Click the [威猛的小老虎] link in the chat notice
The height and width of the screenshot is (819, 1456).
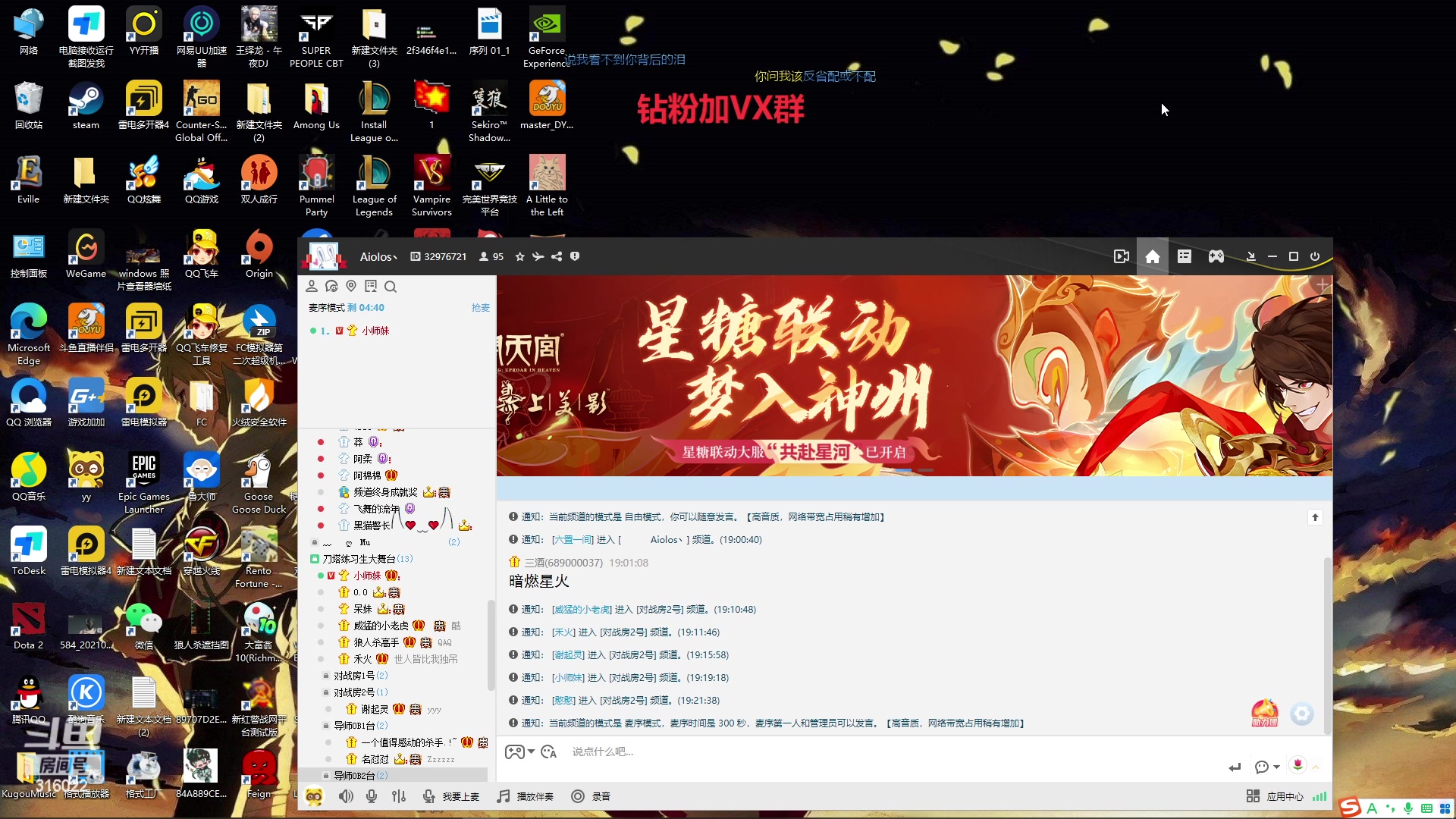(x=582, y=610)
